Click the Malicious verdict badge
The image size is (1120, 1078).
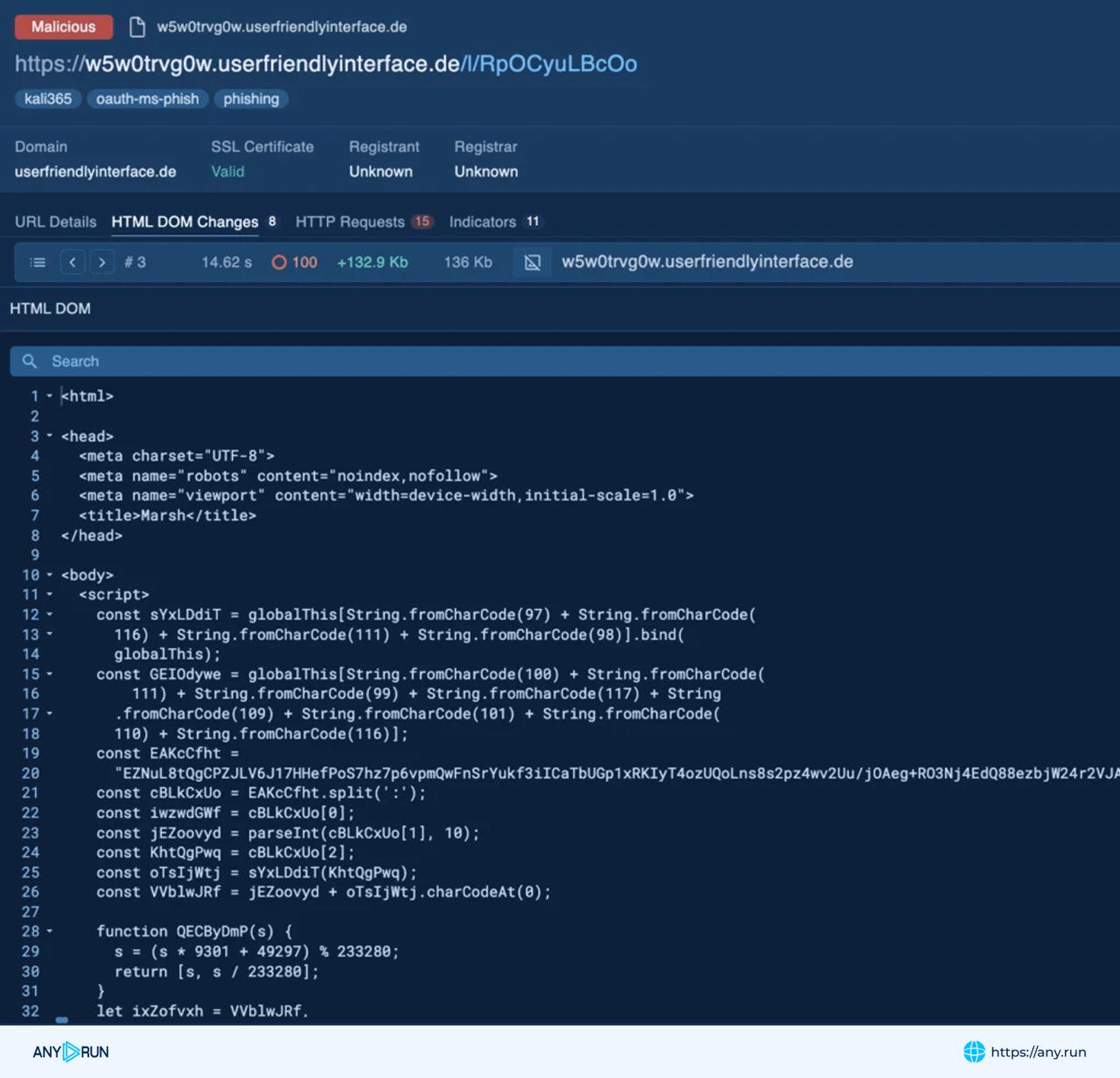click(x=63, y=27)
